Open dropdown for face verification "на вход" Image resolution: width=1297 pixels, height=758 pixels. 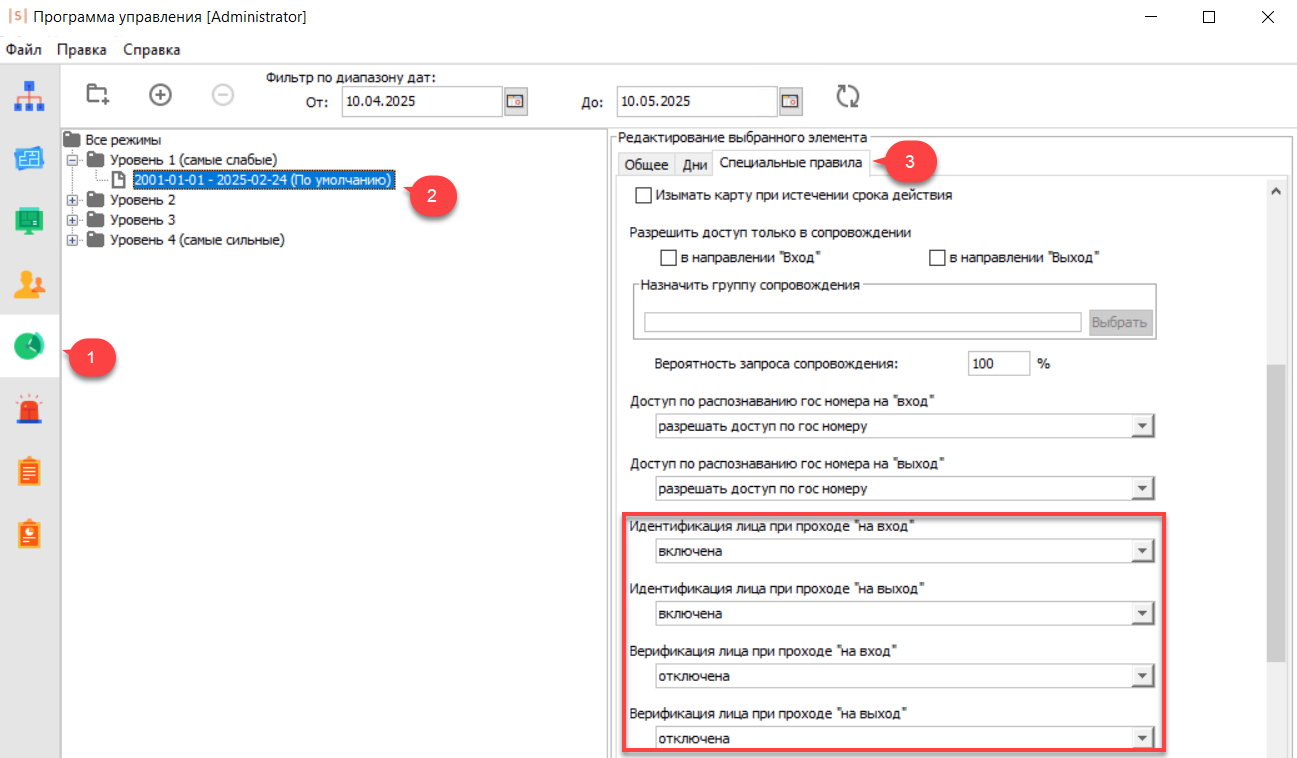(x=1142, y=676)
